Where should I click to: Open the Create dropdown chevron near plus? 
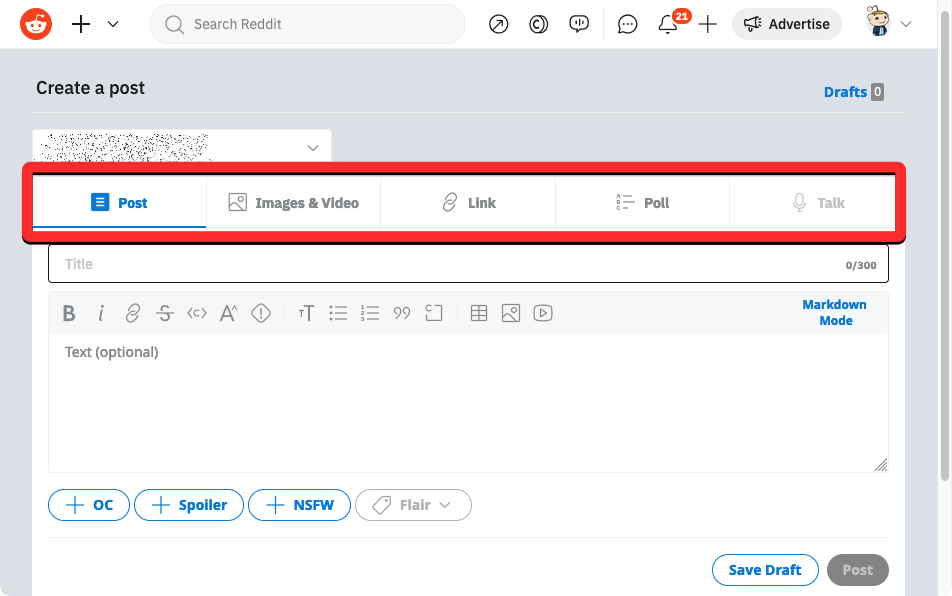[x=113, y=25]
